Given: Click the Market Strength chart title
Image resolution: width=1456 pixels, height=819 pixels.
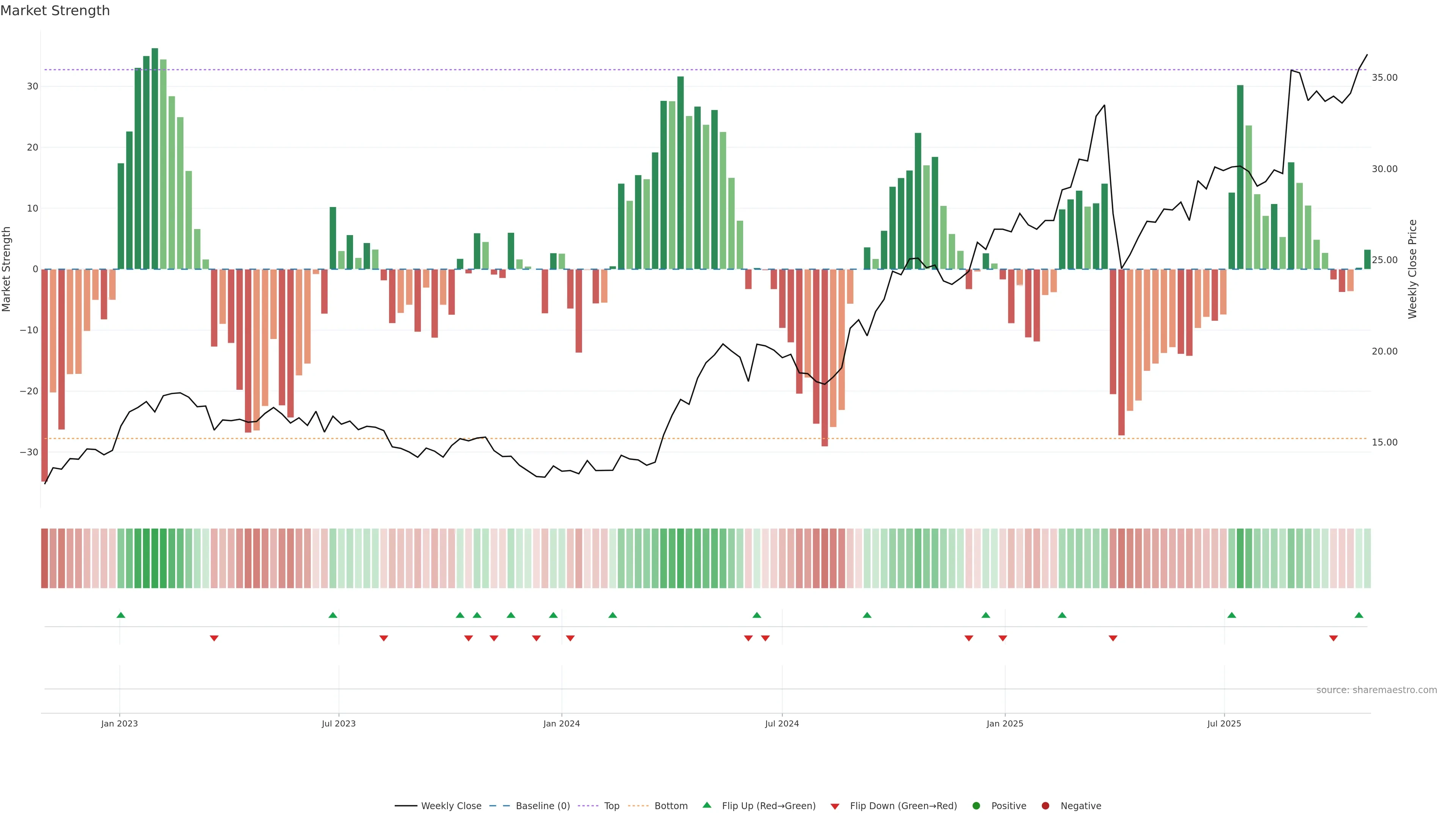Looking at the screenshot, I should [x=55, y=11].
